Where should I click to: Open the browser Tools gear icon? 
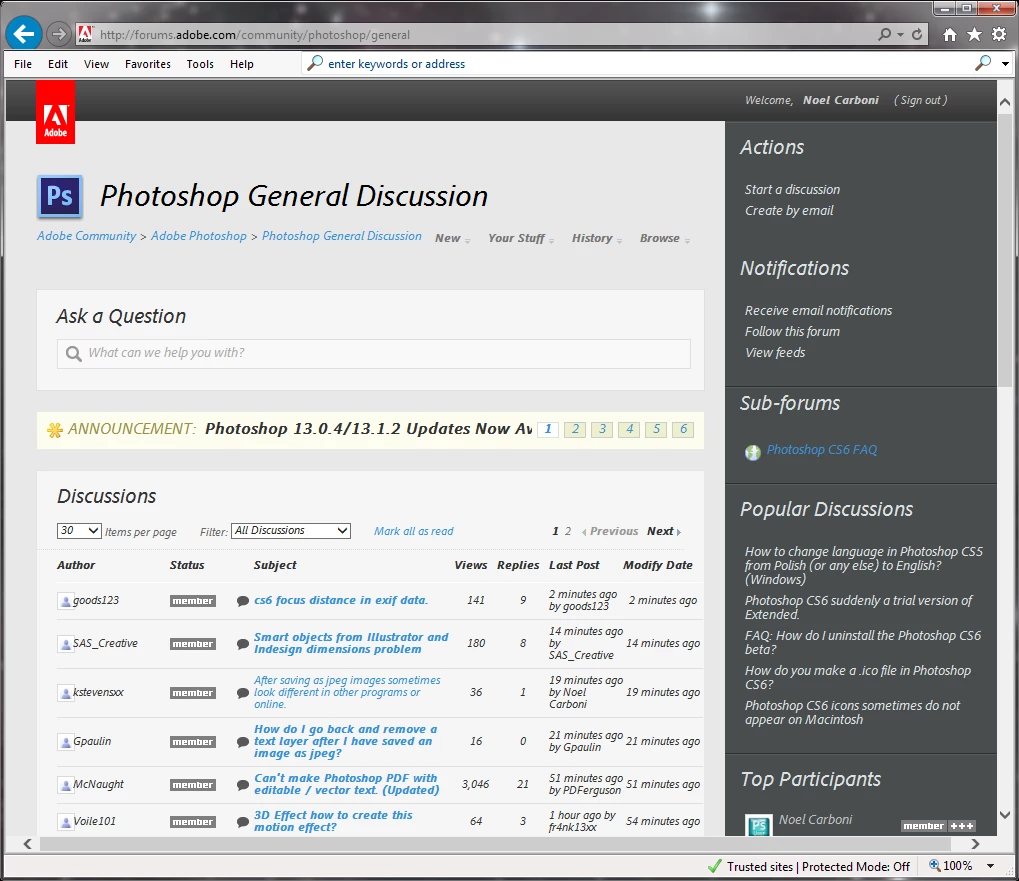click(x=999, y=34)
